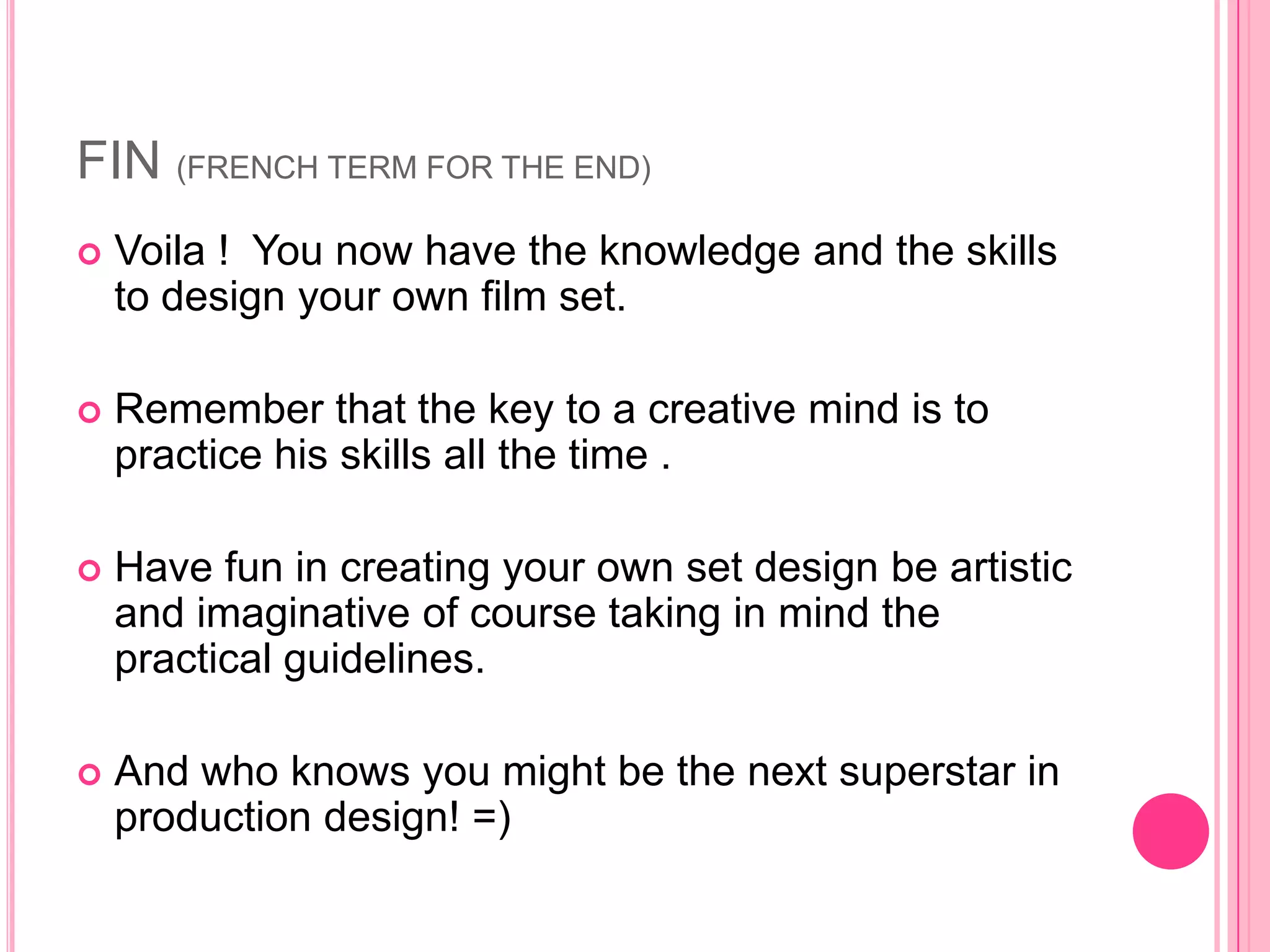Click the subtitle "(FRENCH TERM FOR THE END)"
The width and height of the screenshot is (1270, 952).
414,168
